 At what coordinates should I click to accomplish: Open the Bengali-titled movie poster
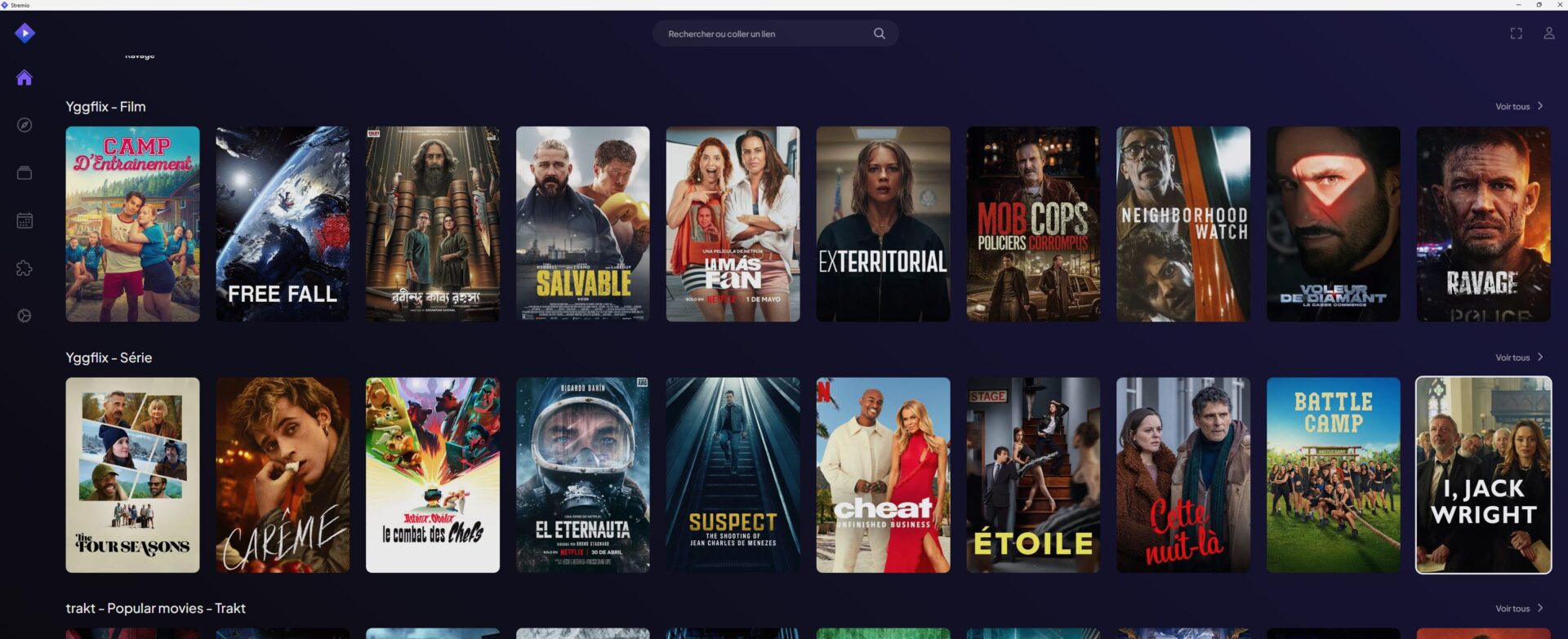pyautogui.click(x=433, y=224)
